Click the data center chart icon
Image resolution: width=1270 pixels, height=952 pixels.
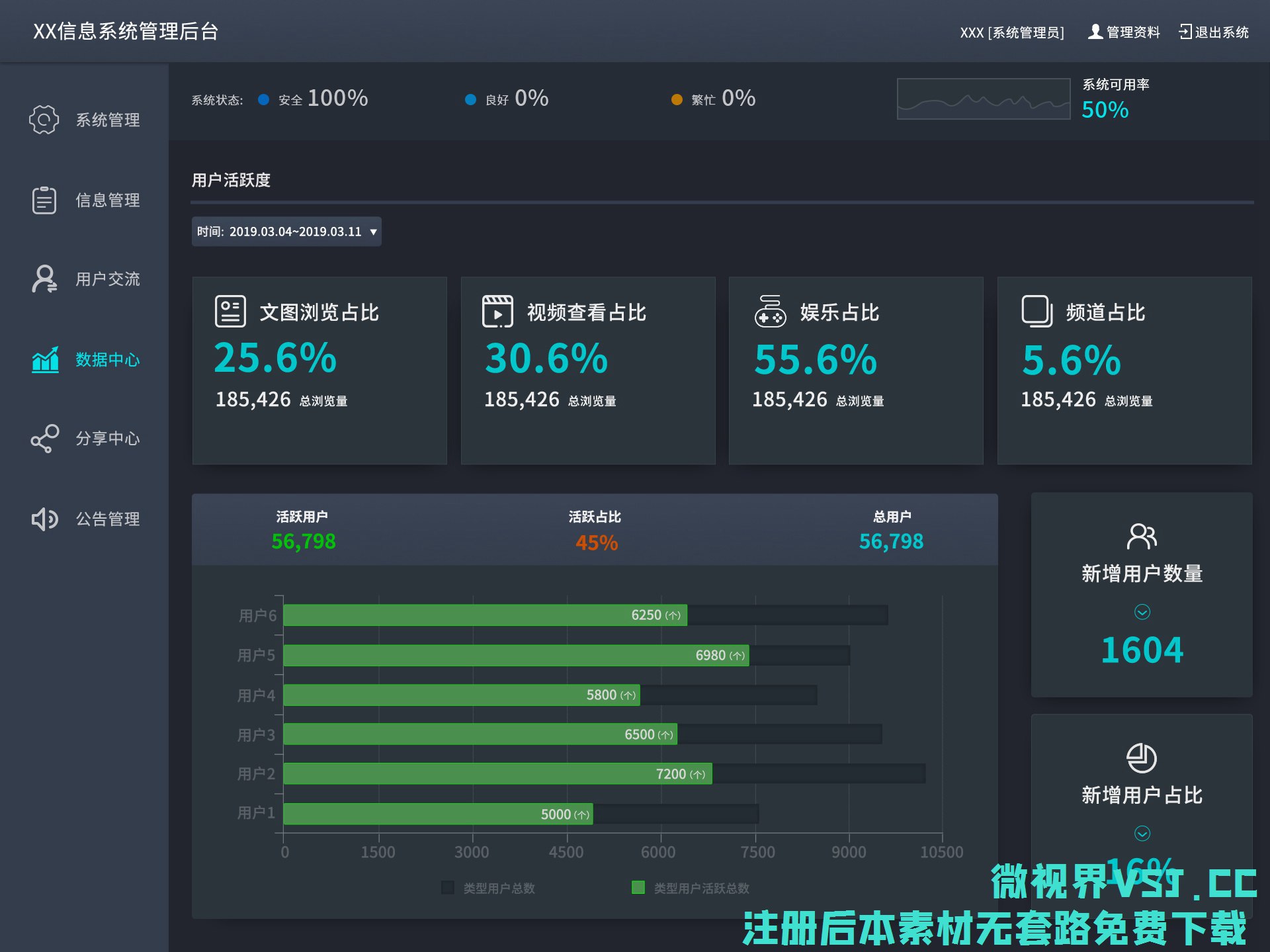tap(45, 360)
